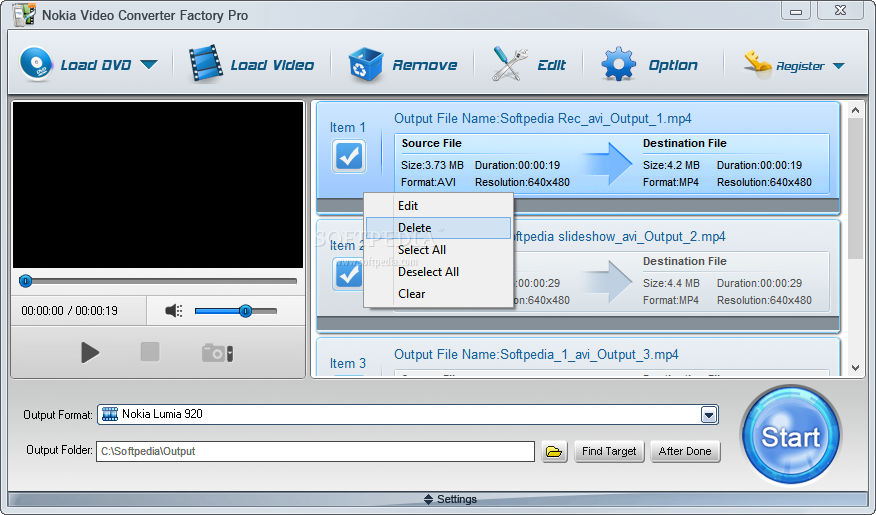Click Item 1 Source File header
This screenshot has height=515, width=876.
[431, 143]
